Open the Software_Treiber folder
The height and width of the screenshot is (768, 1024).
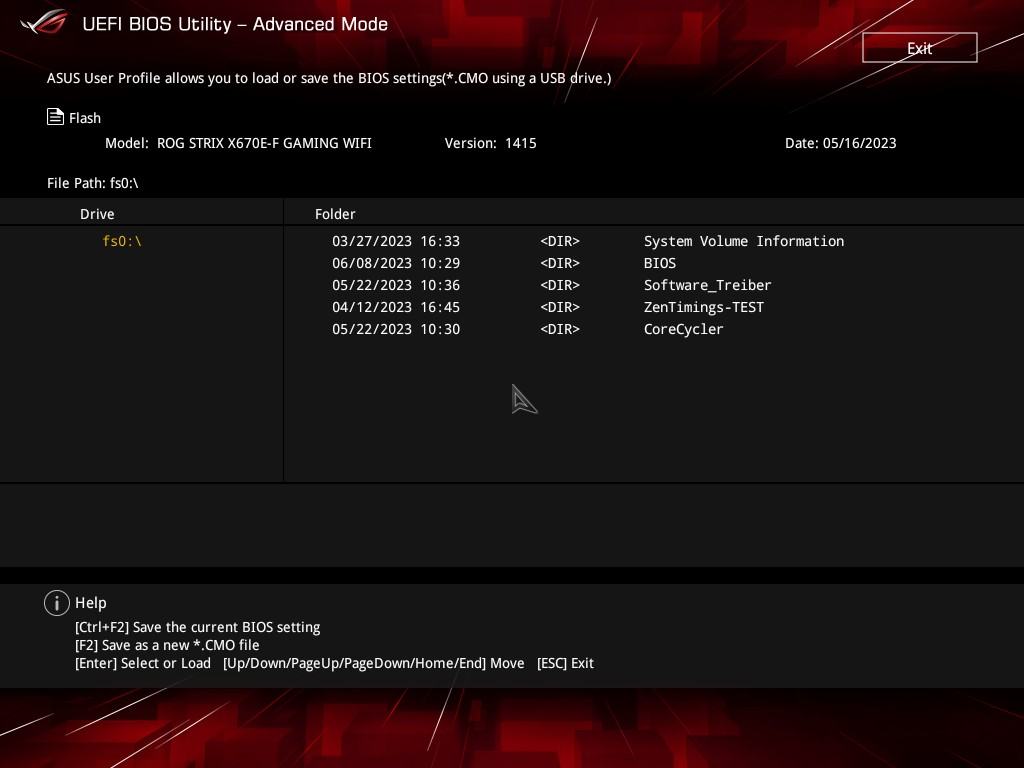pyautogui.click(x=707, y=285)
